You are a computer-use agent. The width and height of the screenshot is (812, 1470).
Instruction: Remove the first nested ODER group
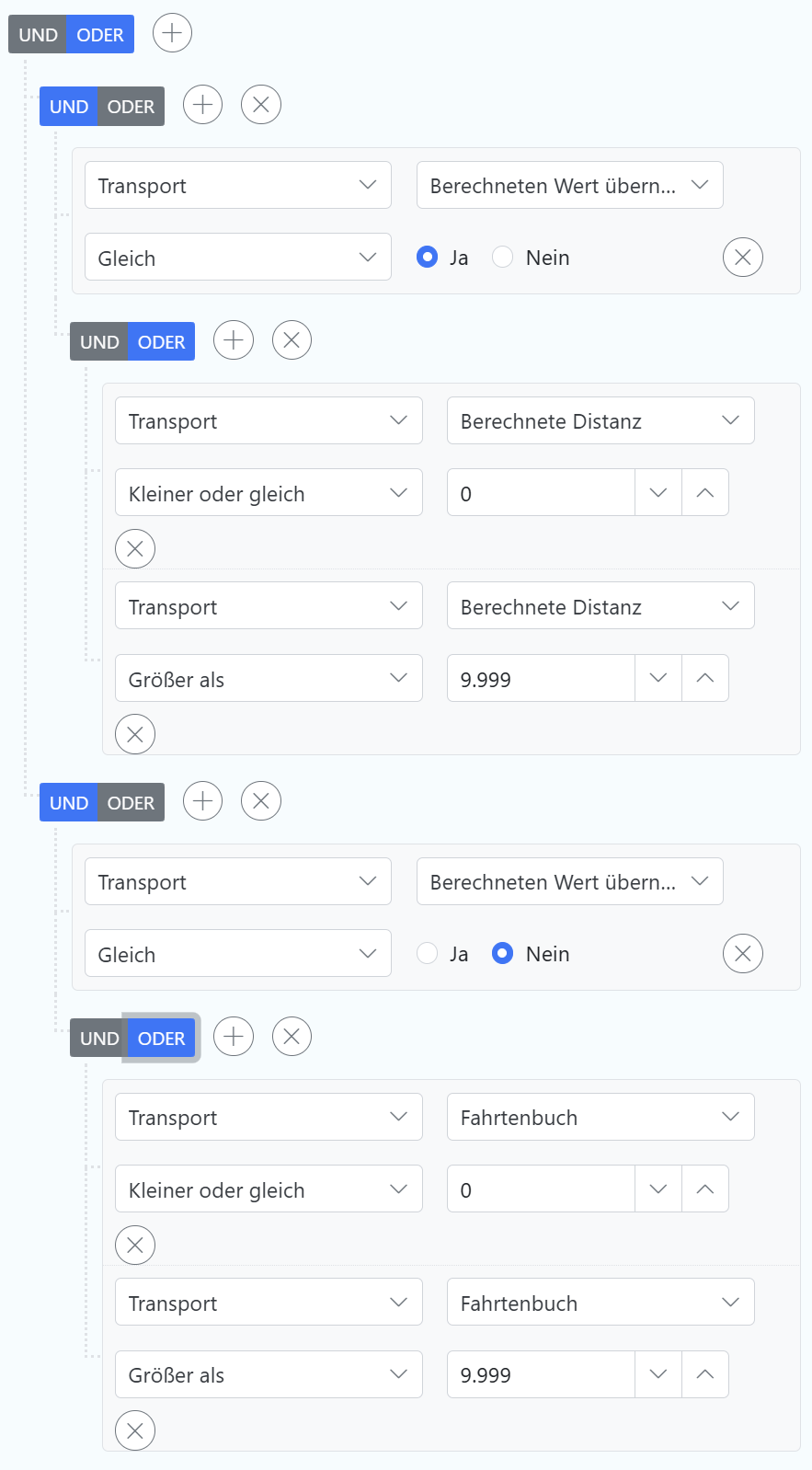pyautogui.click(x=292, y=341)
